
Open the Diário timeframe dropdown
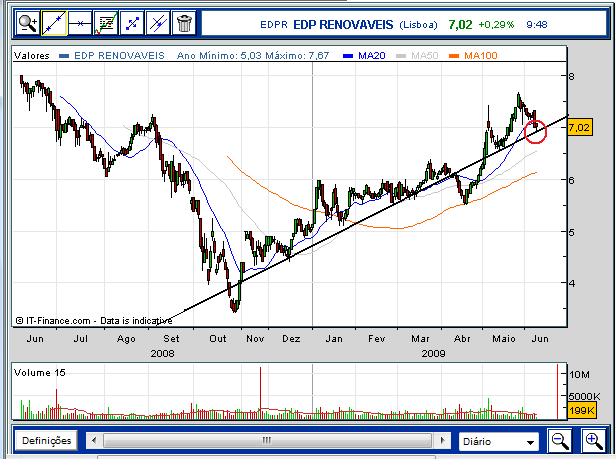(499, 441)
